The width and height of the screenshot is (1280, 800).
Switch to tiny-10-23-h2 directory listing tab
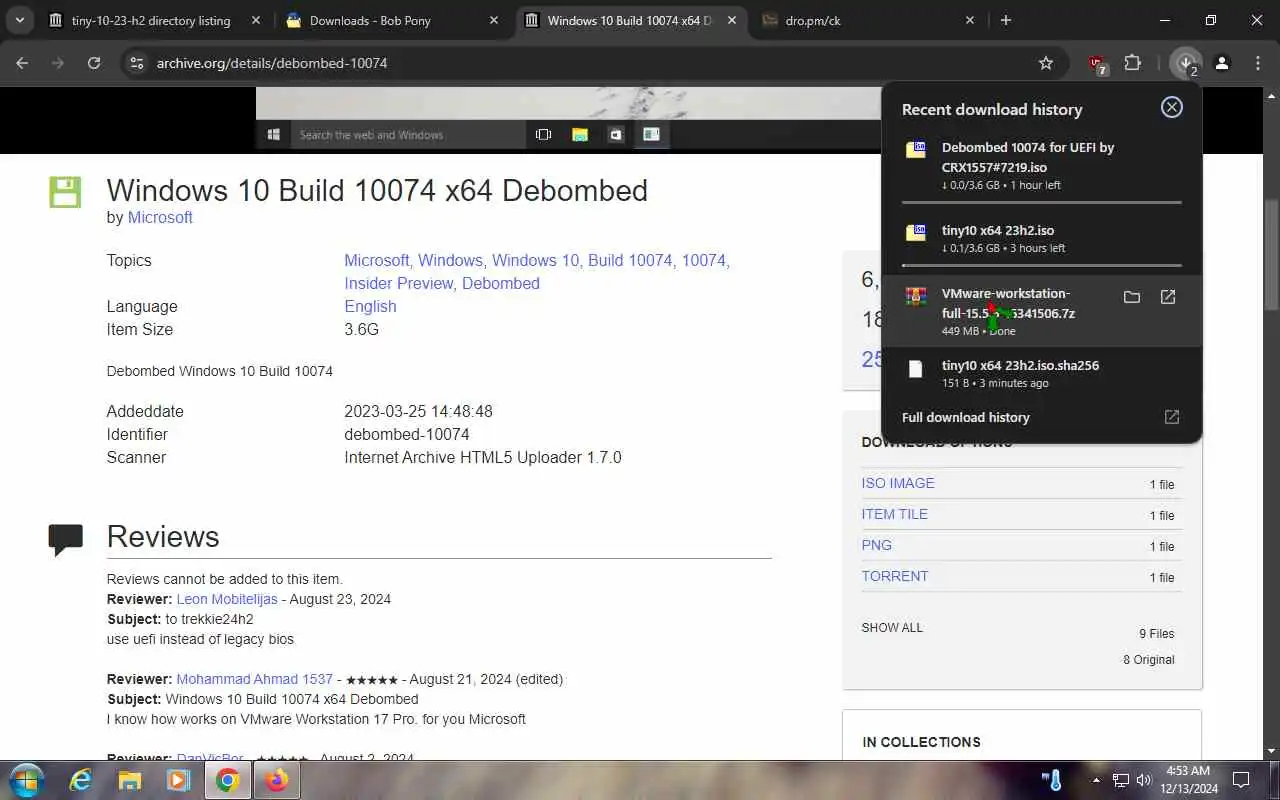click(x=150, y=20)
